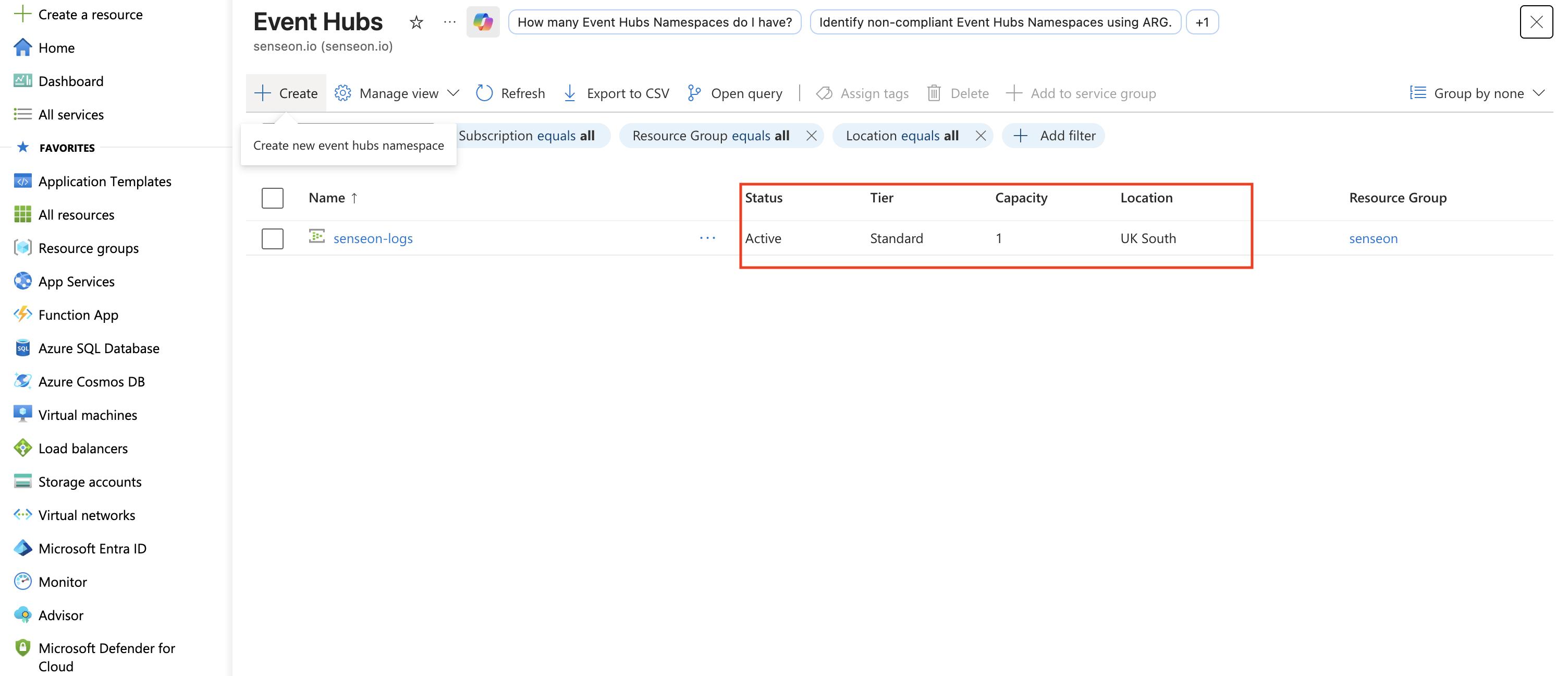1568x676 pixels.
Task: Click the UK South location cell
Action: [1148, 238]
